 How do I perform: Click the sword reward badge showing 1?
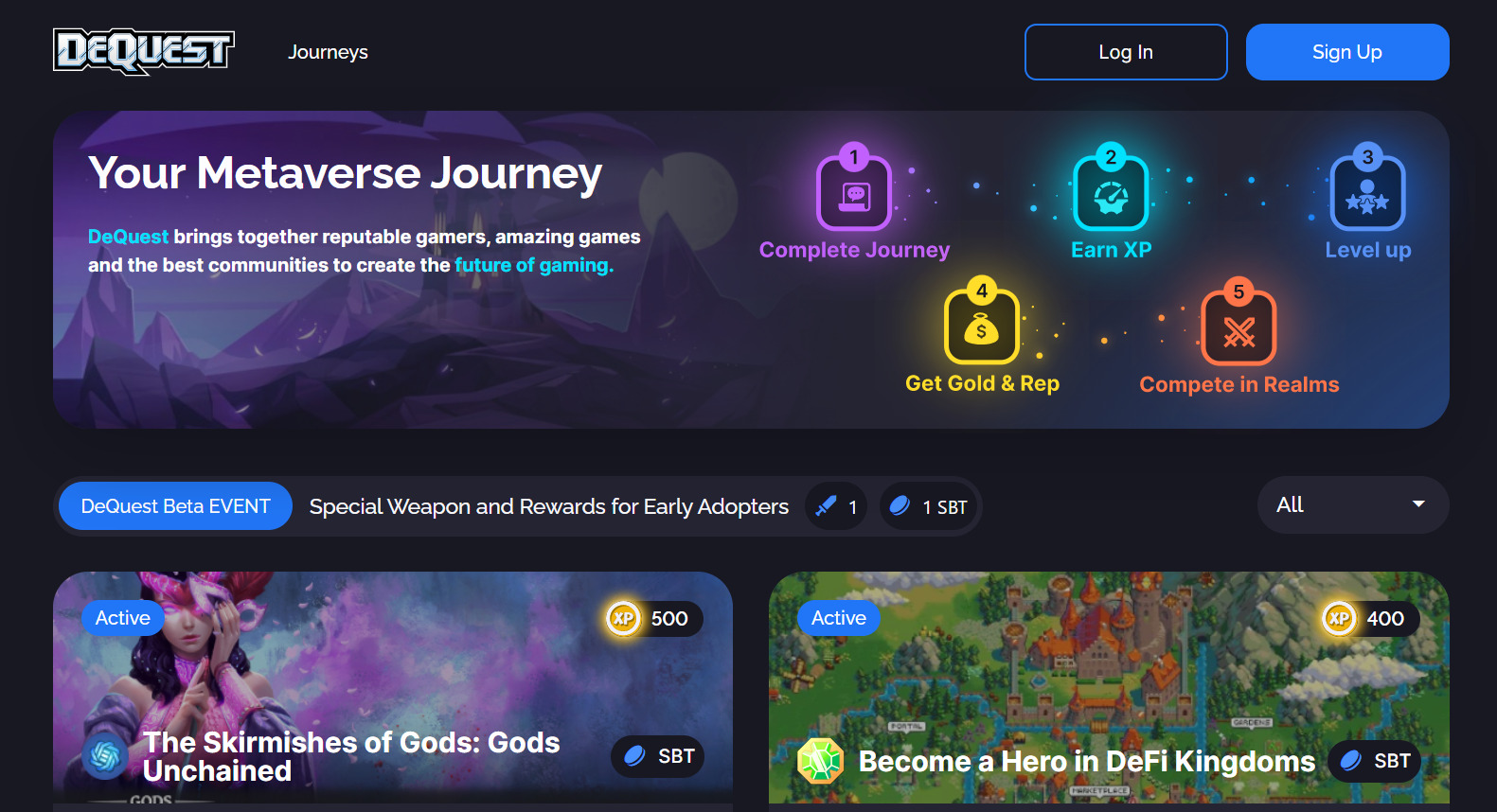pyautogui.click(x=836, y=506)
